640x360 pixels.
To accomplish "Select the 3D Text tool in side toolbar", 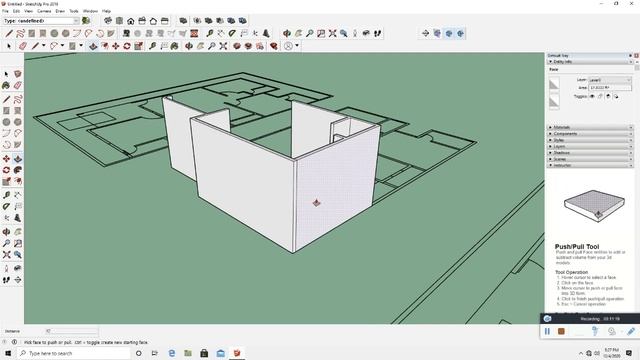I will point(18,218).
